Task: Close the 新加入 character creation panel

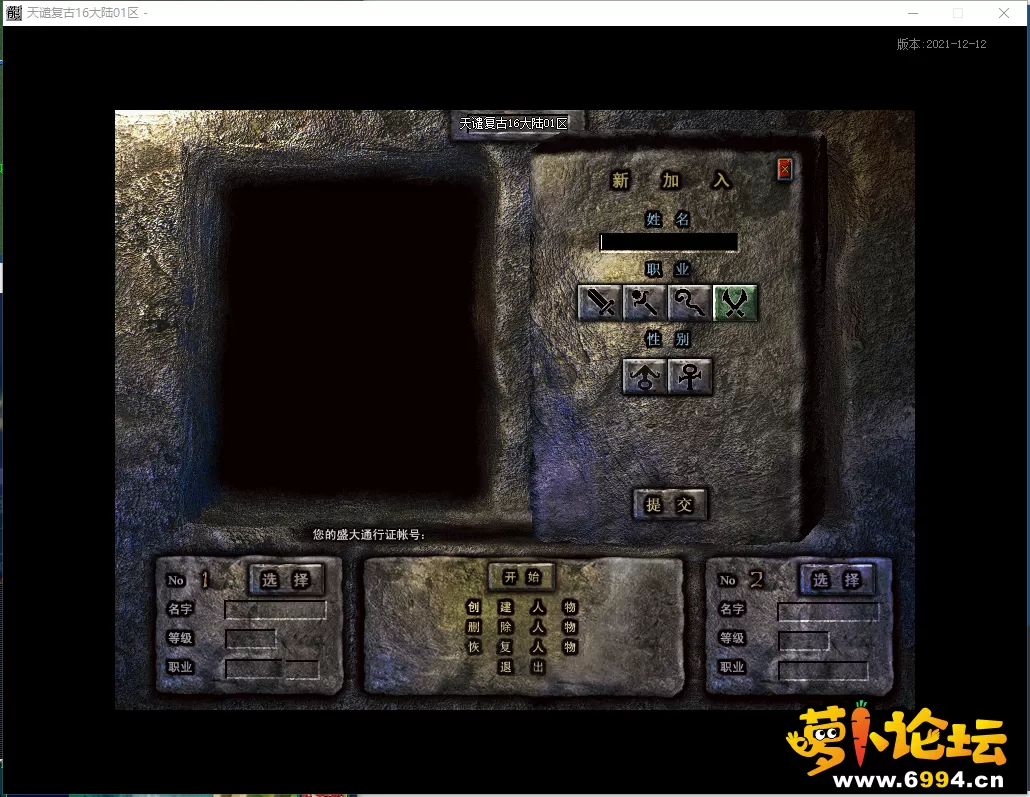Action: [784, 170]
